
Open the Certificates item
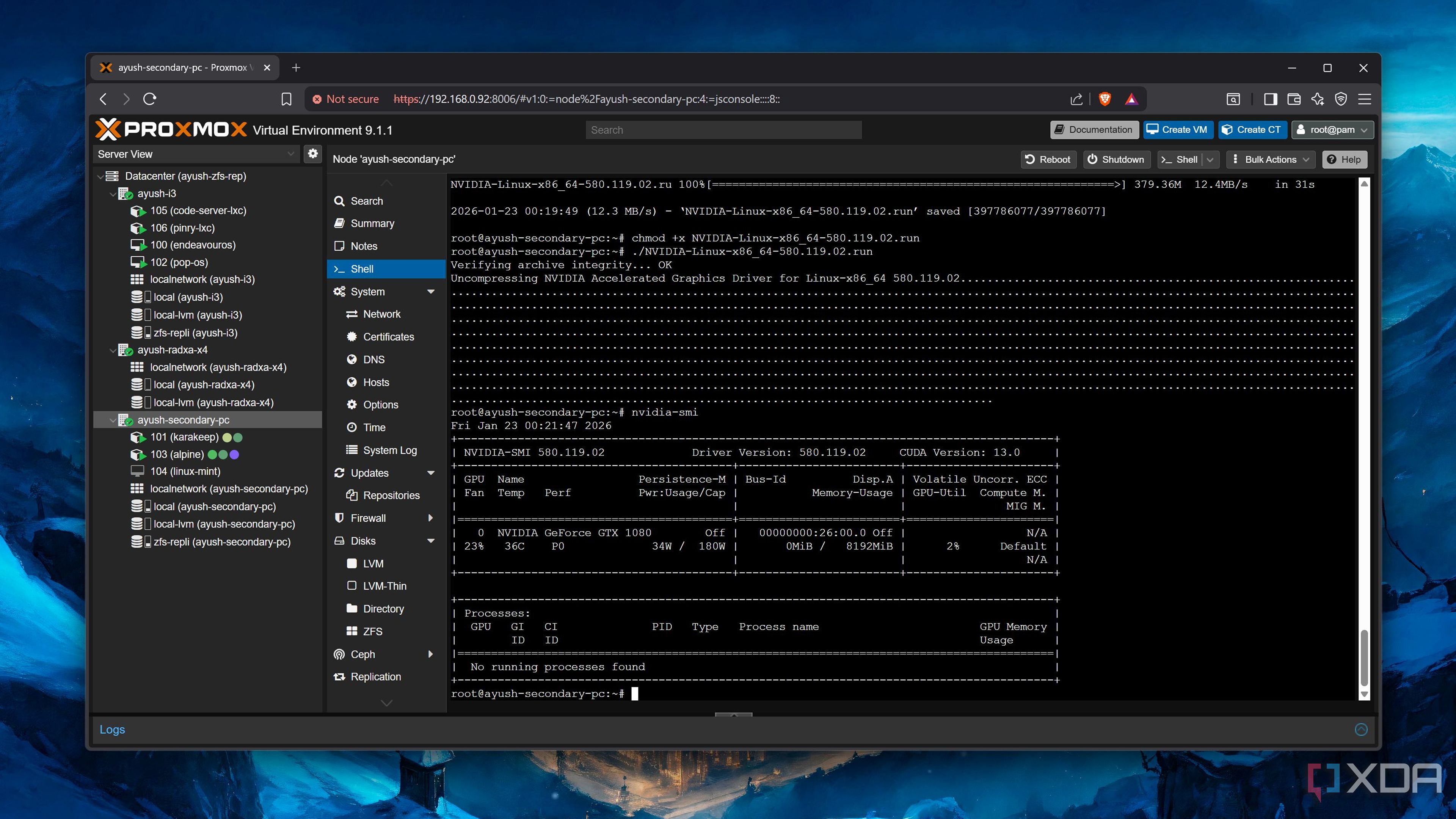pos(386,337)
